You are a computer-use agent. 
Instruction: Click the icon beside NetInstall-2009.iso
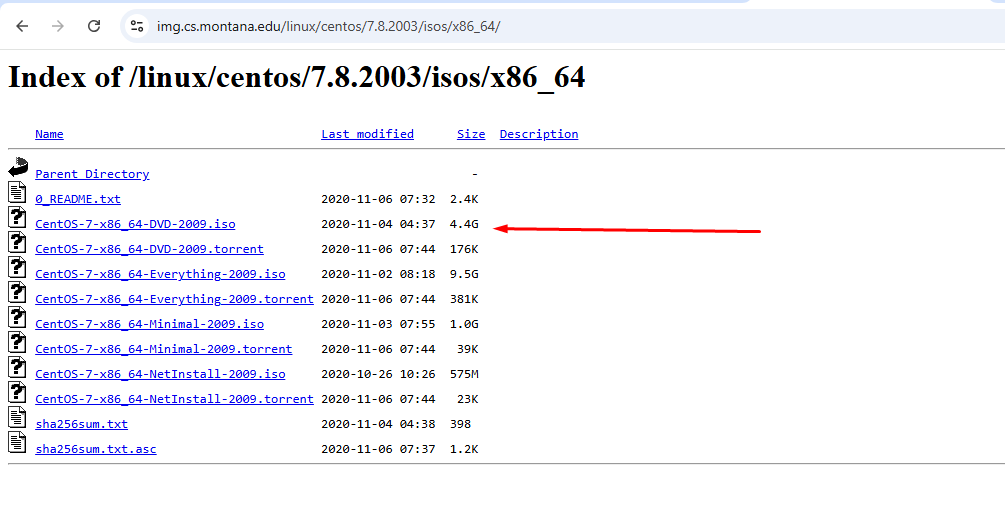point(17,367)
